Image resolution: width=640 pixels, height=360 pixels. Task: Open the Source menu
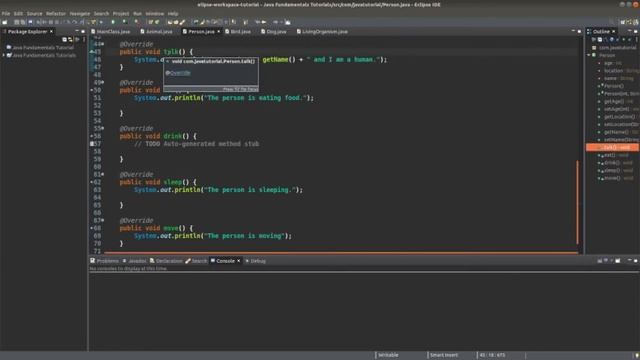tap(34, 13)
